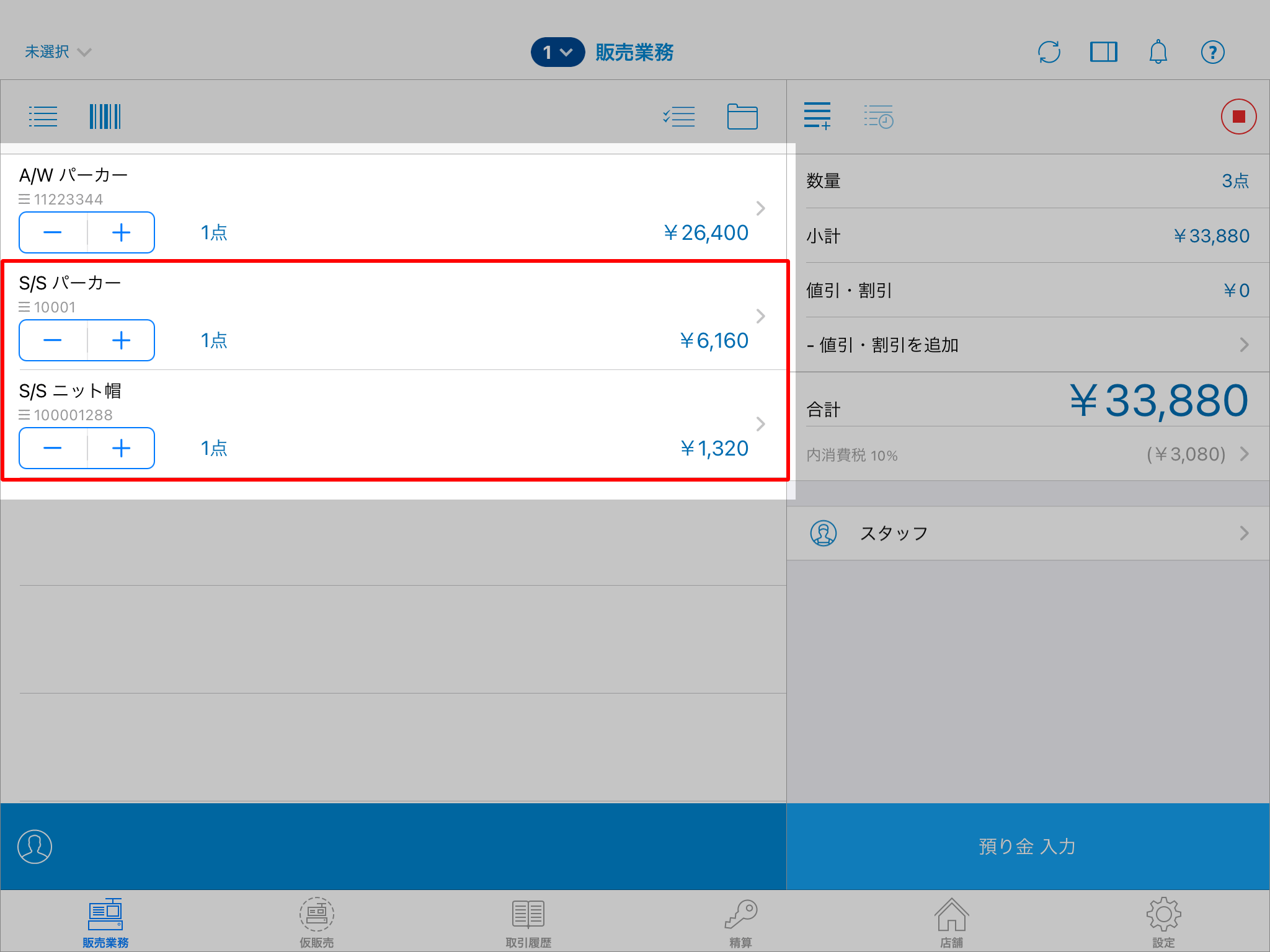Open A/W パーカー detail chevron

pos(761,208)
